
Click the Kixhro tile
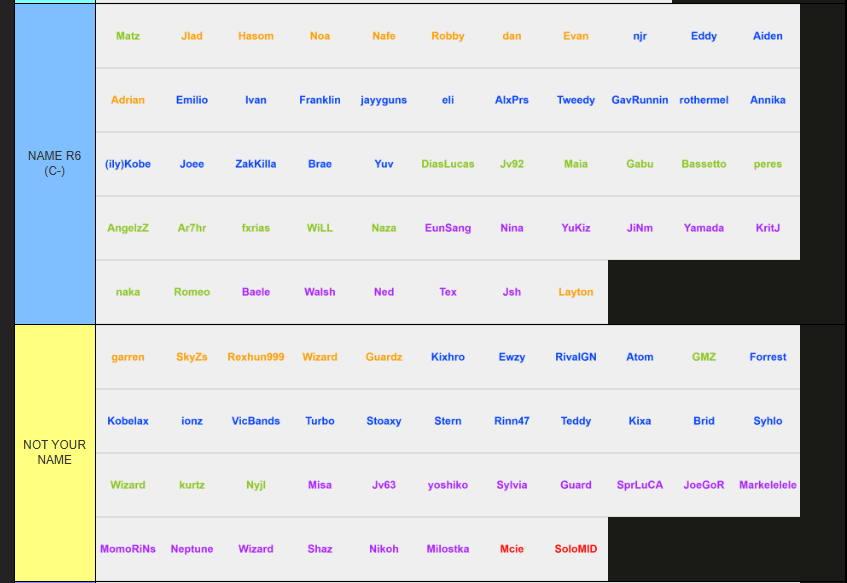pyautogui.click(x=448, y=357)
